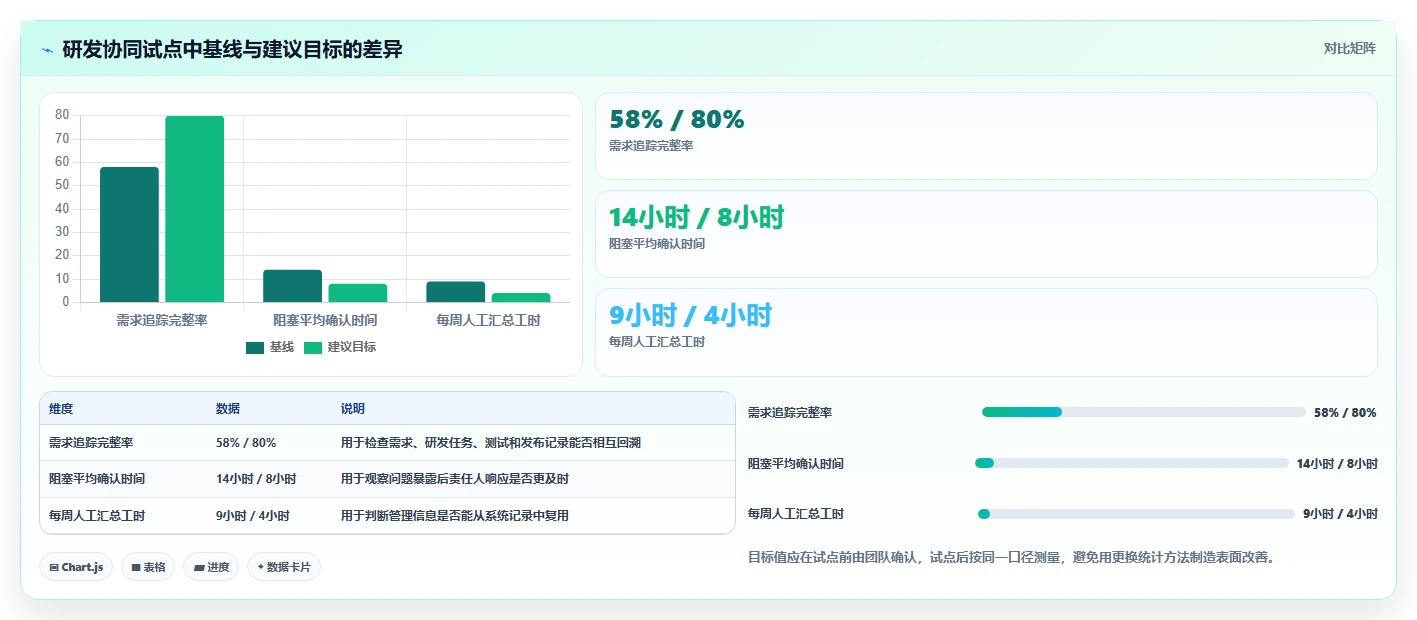This screenshot has width=1417, height=620.
Task: Click 9小时 / 4小时 value right of progress bar
Action: pyautogui.click(x=1340, y=514)
